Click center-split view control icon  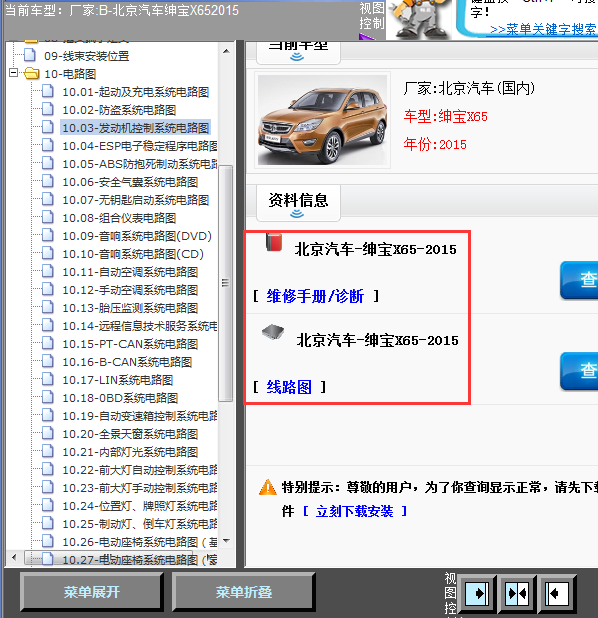[517, 593]
